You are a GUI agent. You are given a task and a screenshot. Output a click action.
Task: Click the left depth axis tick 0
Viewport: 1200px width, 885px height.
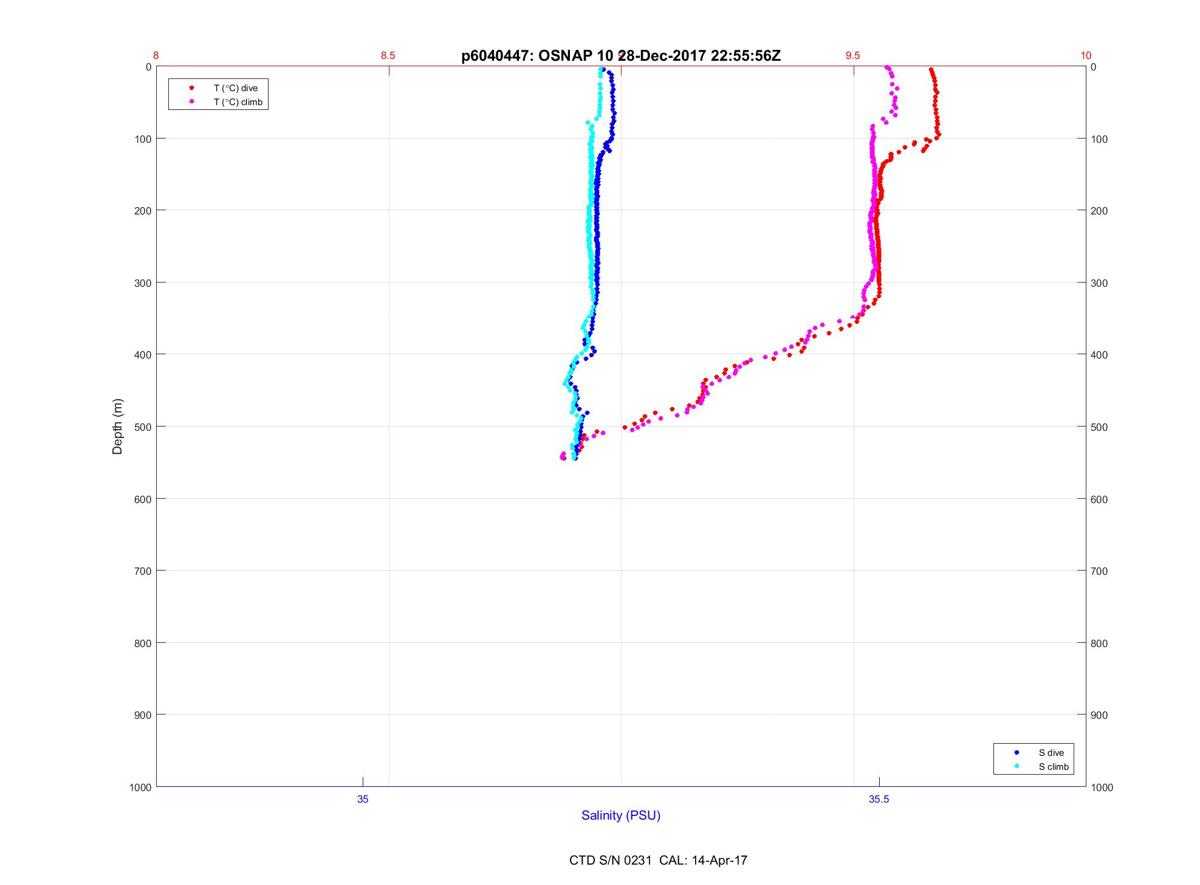tap(148, 67)
